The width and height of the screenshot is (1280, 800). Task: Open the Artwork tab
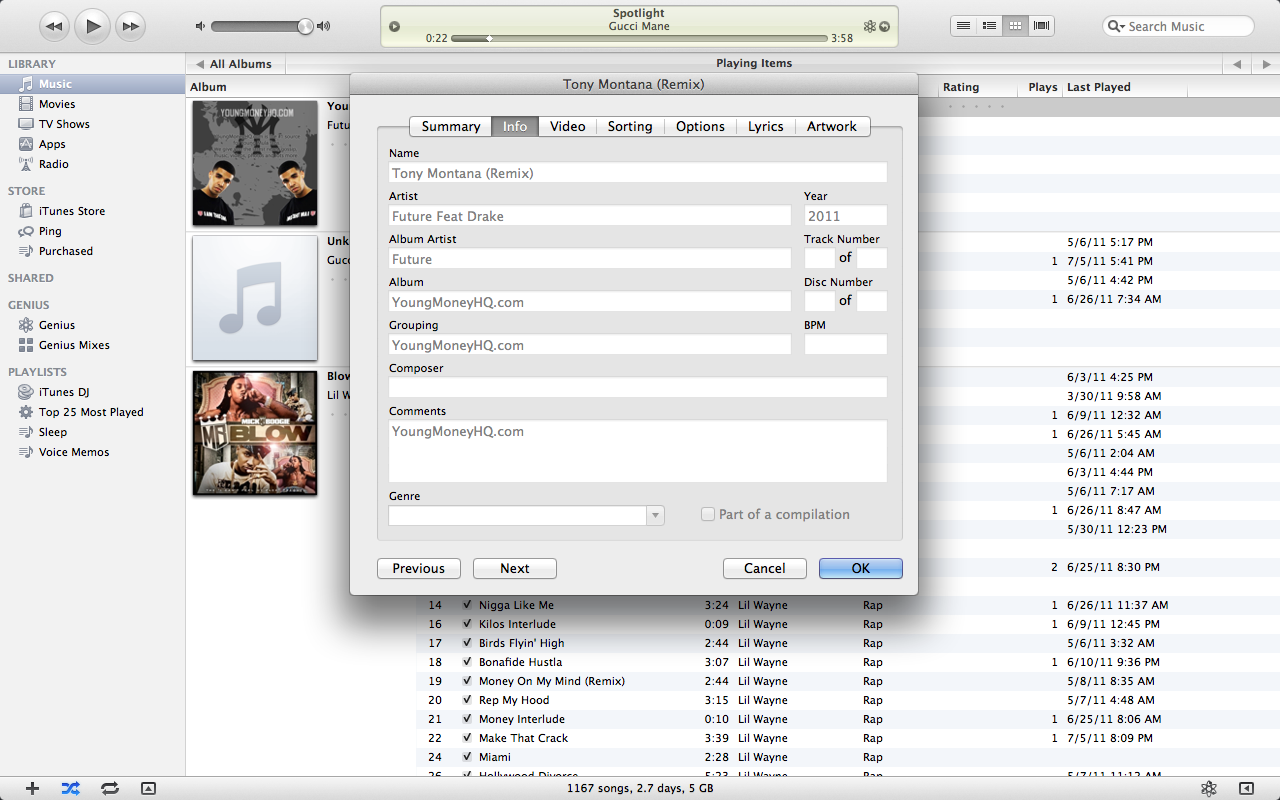(832, 126)
